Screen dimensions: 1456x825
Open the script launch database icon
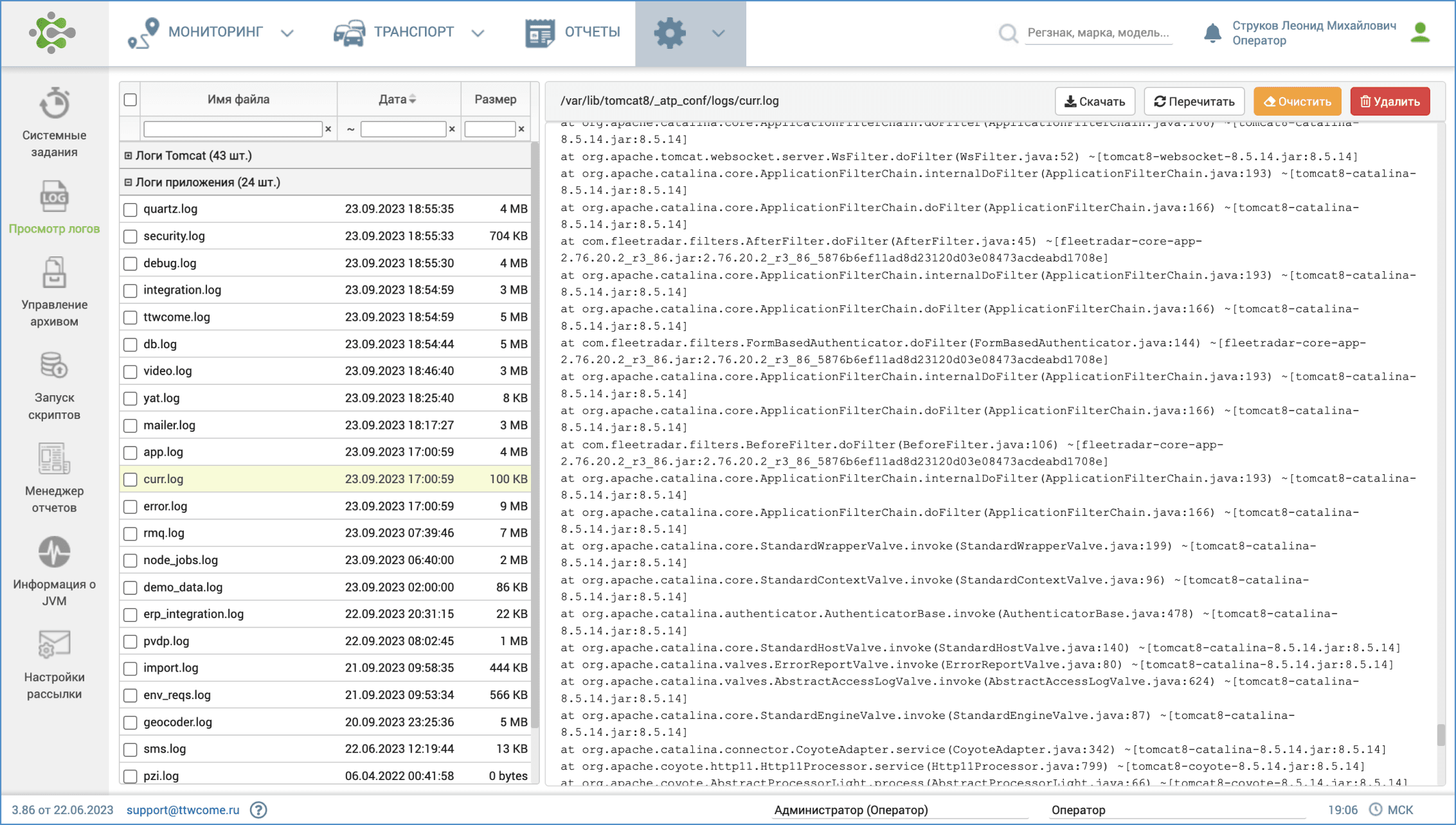click(55, 366)
